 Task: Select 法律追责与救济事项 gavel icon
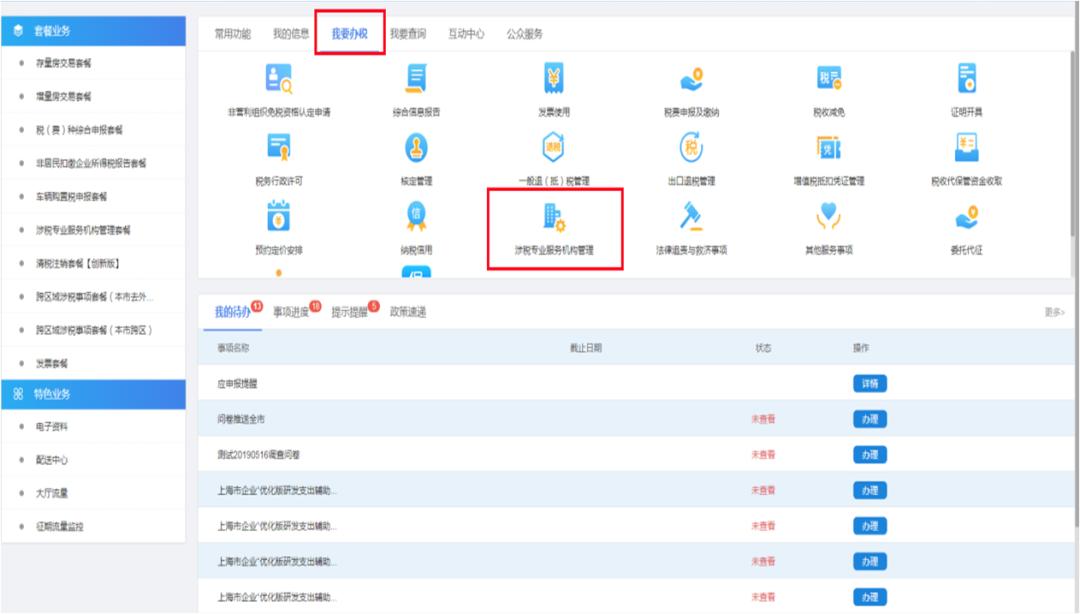tap(690, 216)
